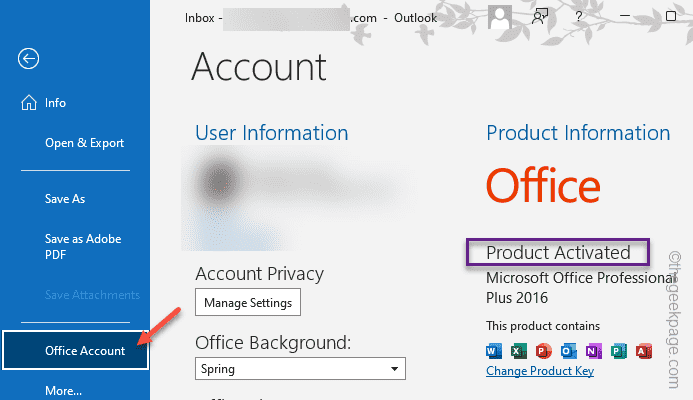Click the Office logo text

[x=543, y=186]
